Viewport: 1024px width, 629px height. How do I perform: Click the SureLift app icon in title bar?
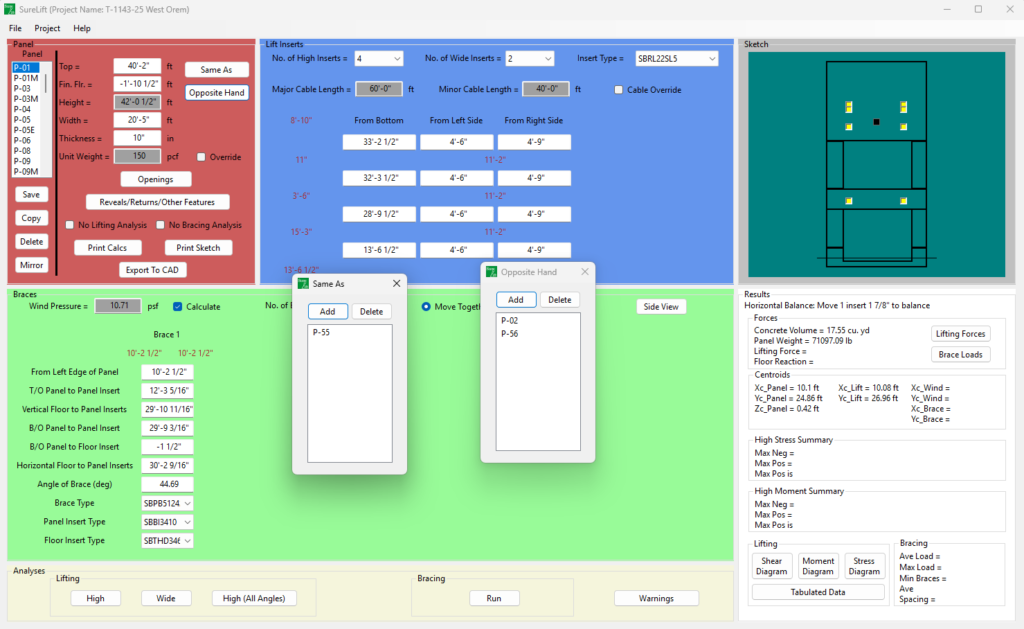(x=9, y=9)
